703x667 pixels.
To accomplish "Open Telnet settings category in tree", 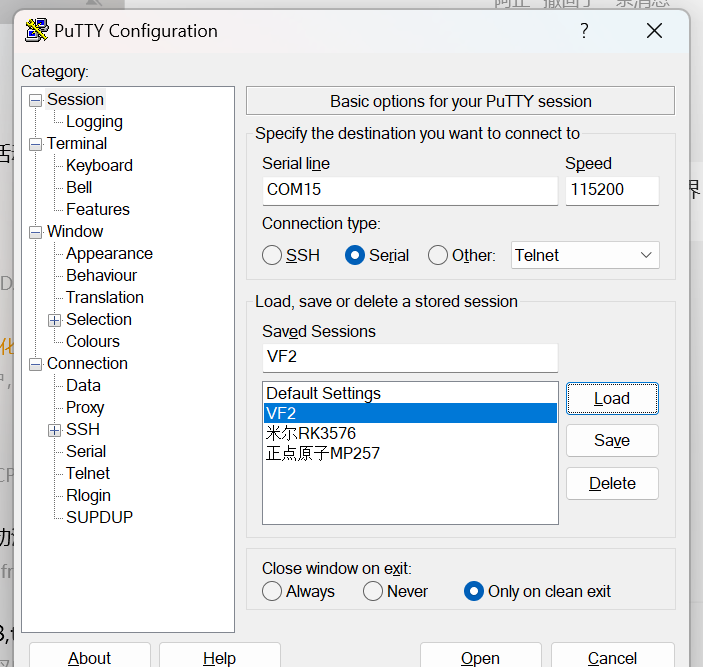I will tap(87, 473).
